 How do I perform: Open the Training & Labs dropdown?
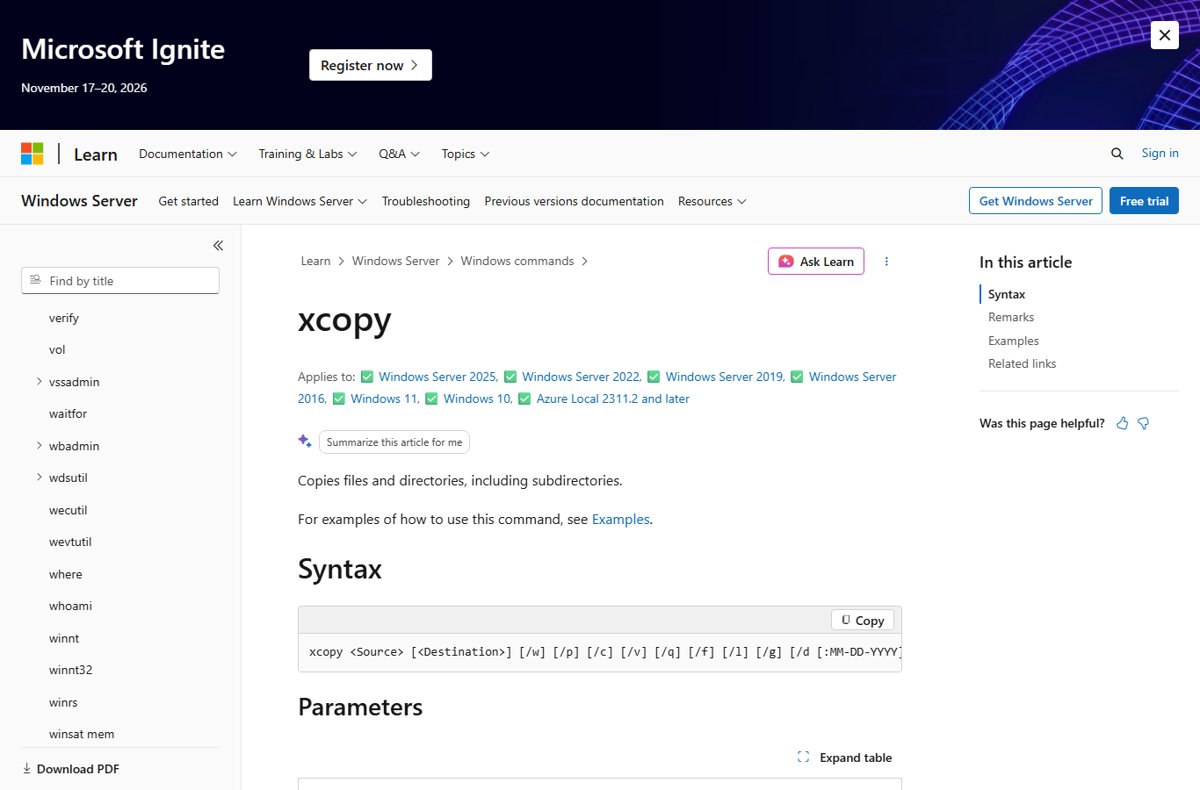[x=308, y=154]
